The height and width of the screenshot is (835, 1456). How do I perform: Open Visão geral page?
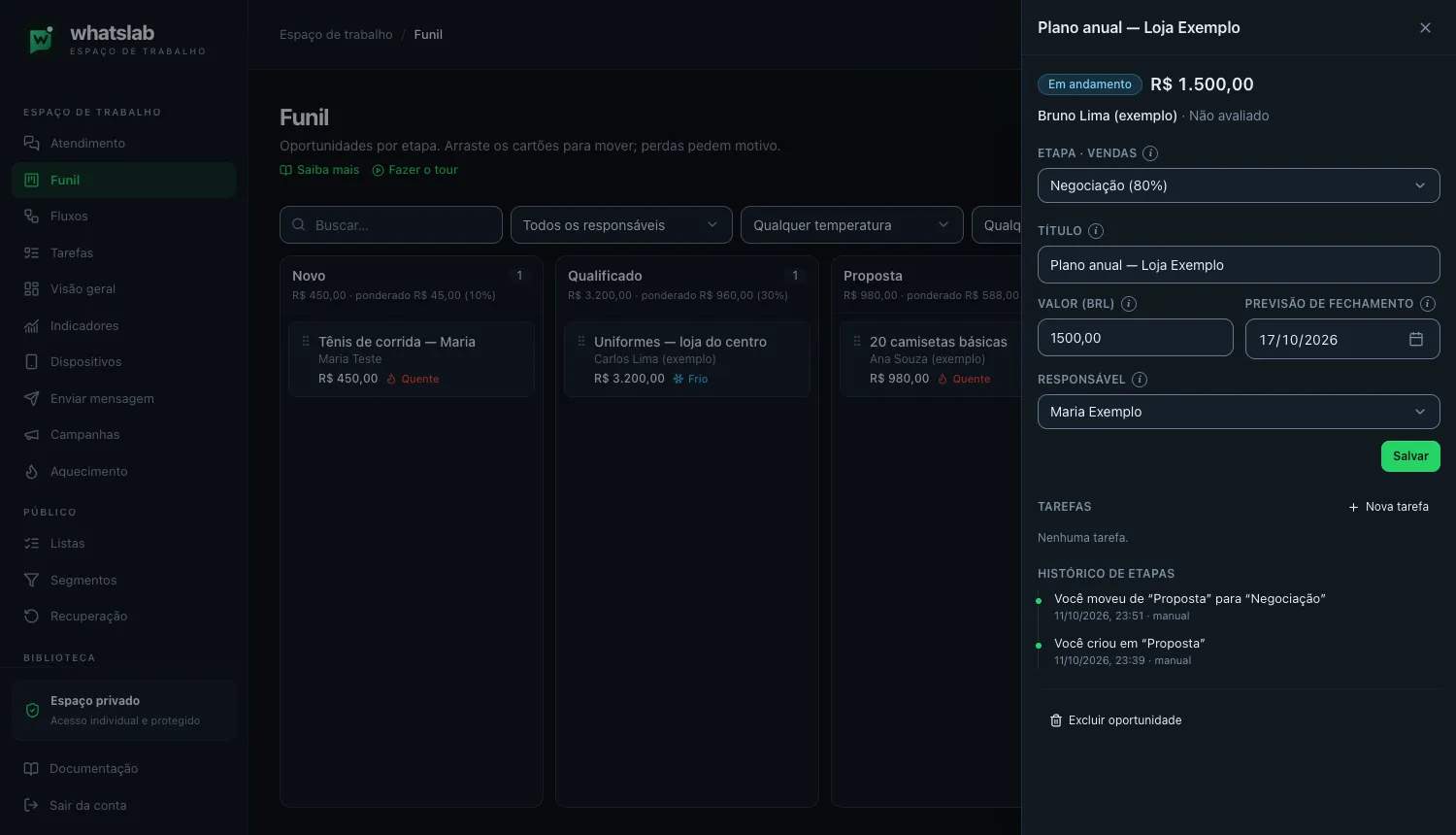tap(123, 289)
